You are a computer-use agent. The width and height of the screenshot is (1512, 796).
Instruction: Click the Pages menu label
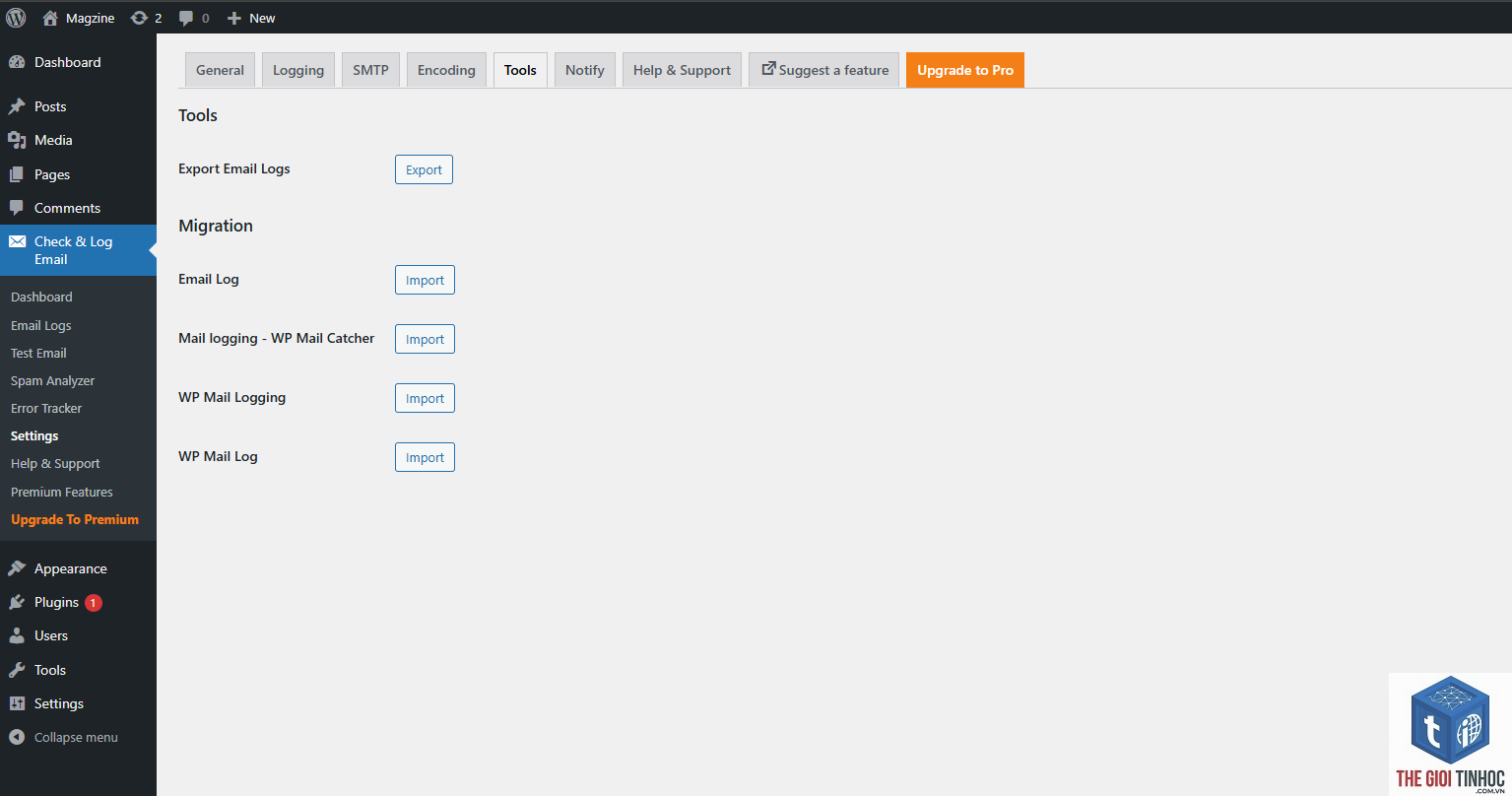point(52,174)
